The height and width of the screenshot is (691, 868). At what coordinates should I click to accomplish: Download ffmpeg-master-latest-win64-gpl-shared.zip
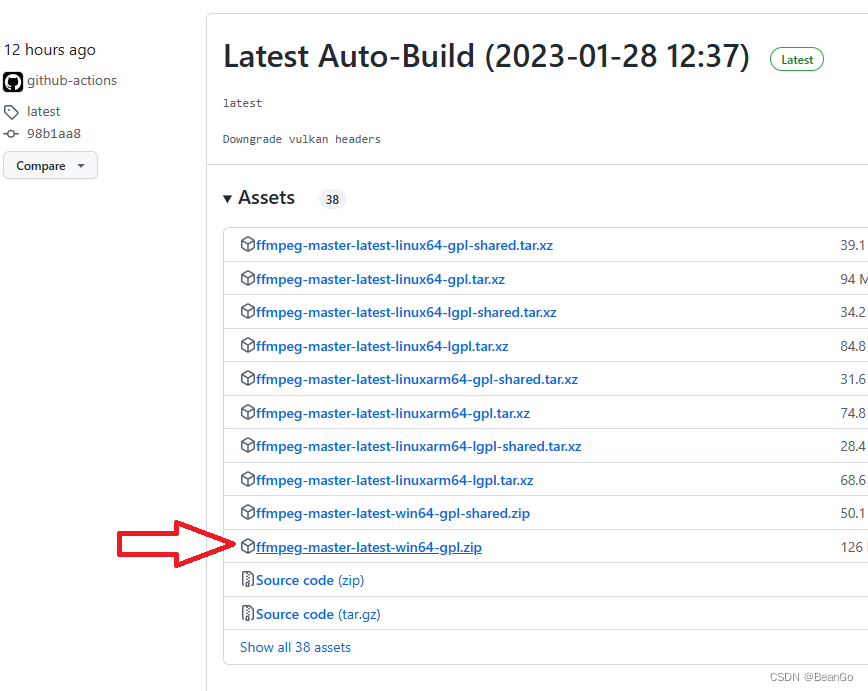point(392,513)
